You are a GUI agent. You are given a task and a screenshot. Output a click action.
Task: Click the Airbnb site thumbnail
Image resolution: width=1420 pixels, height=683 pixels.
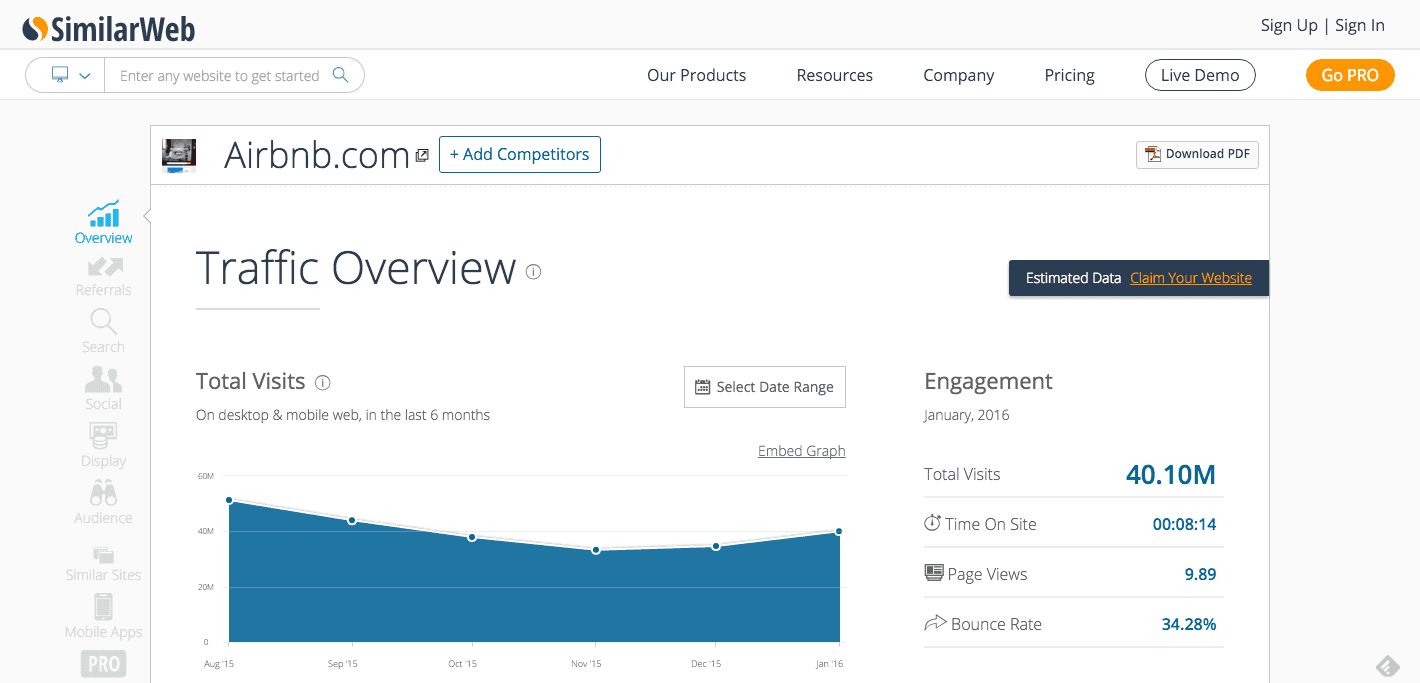pyautogui.click(x=179, y=155)
